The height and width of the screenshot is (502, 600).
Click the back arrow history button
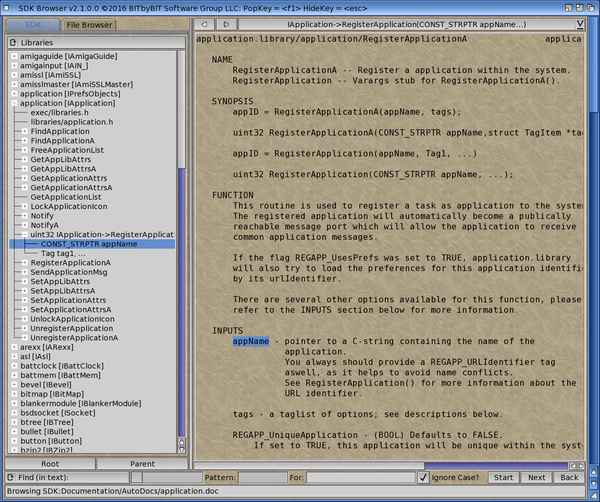click(204, 23)
